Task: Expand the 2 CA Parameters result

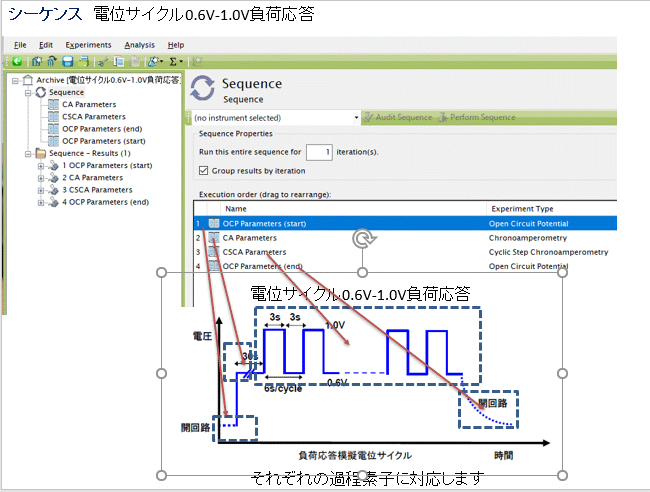Action: coord(41,178)
